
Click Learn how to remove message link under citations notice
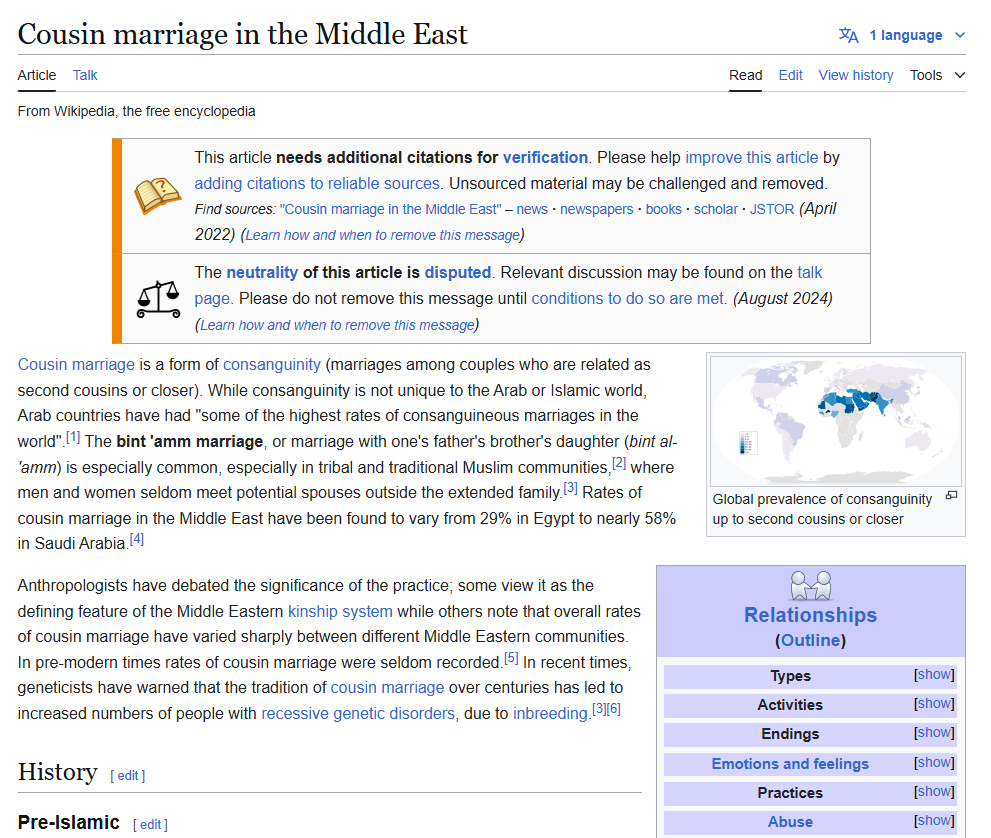(x=382, y=235)
